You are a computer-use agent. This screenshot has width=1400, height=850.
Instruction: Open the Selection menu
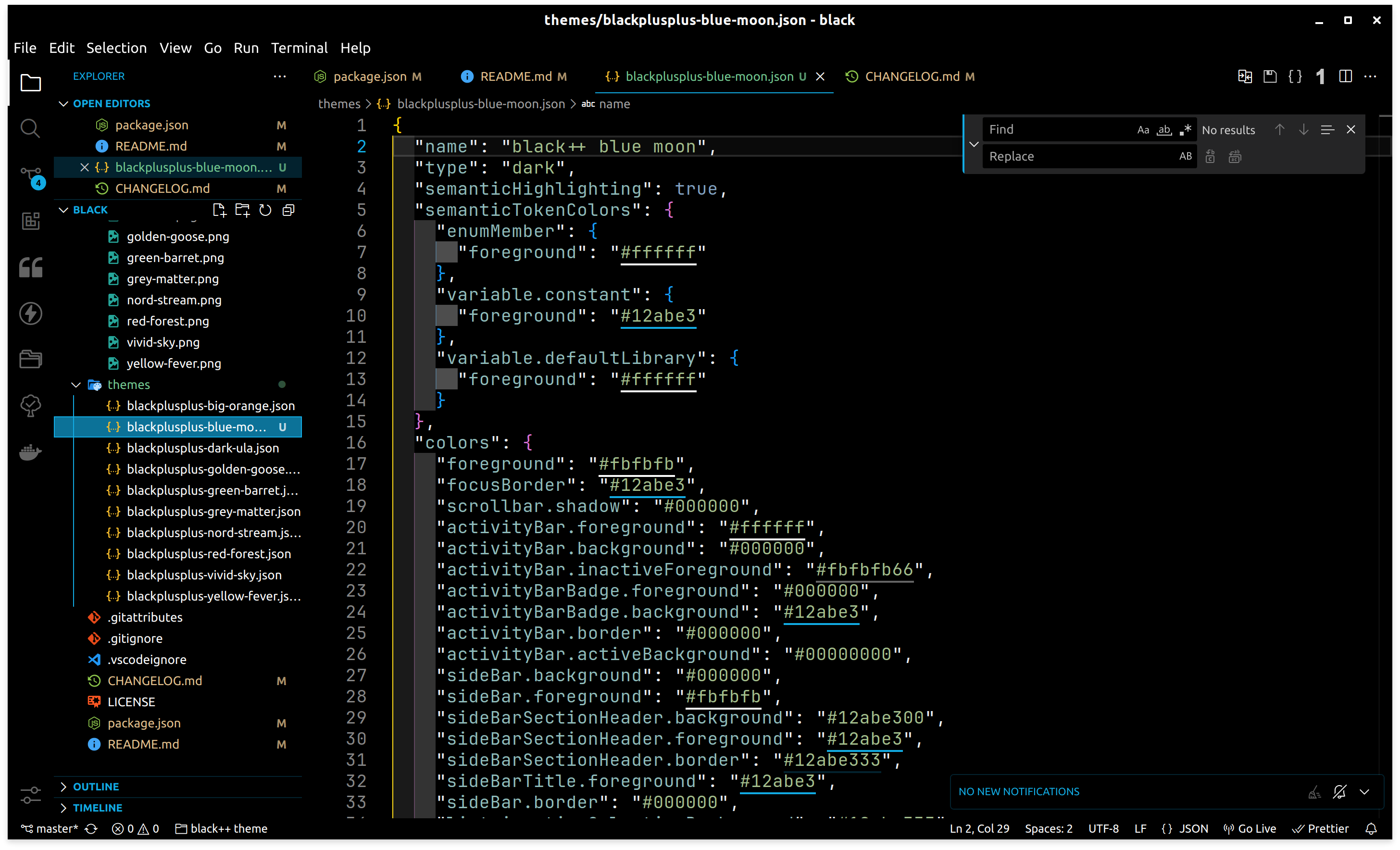(x=116, y=48)
